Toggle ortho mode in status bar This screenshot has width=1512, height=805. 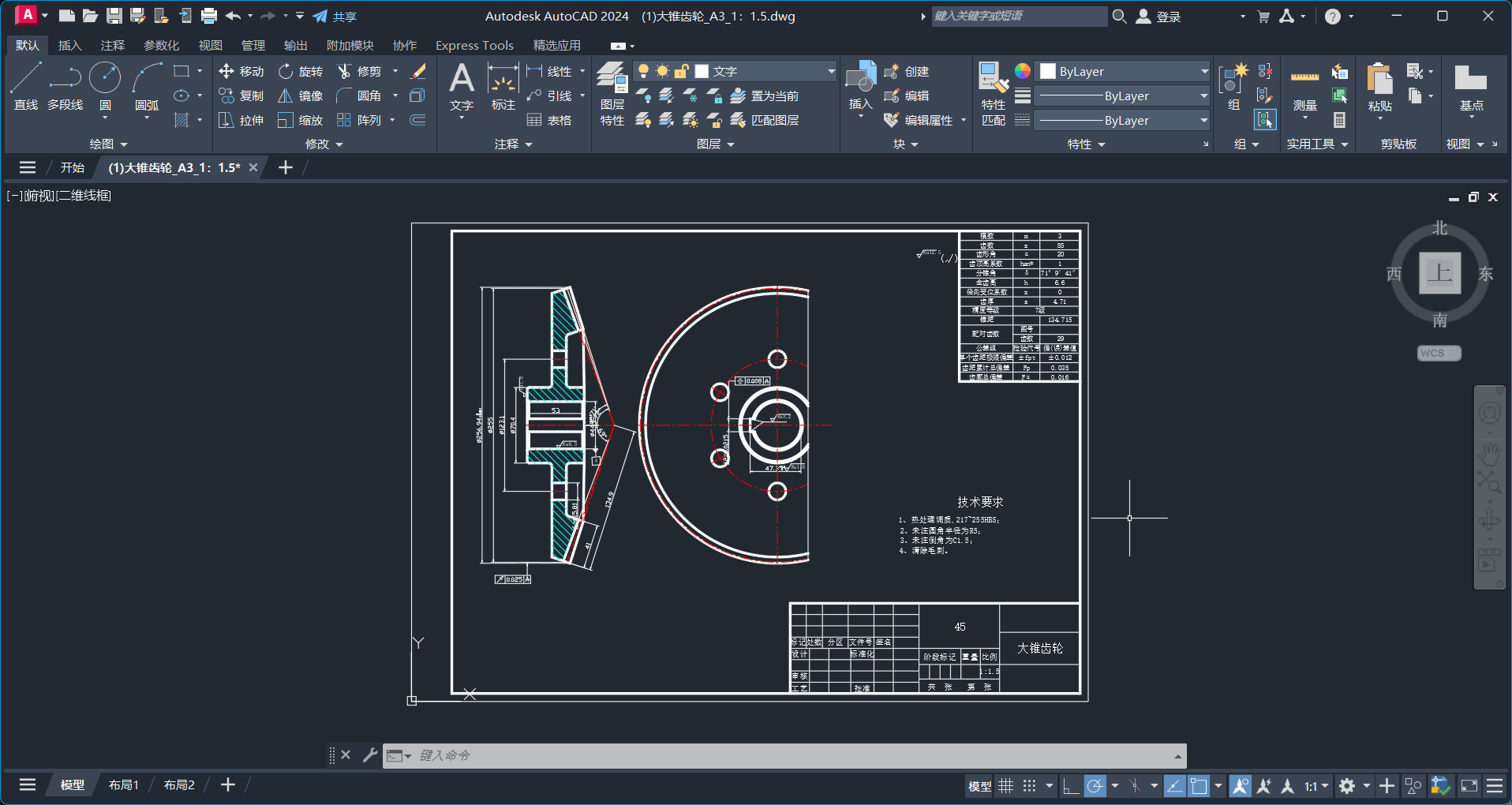point(1071,786)
